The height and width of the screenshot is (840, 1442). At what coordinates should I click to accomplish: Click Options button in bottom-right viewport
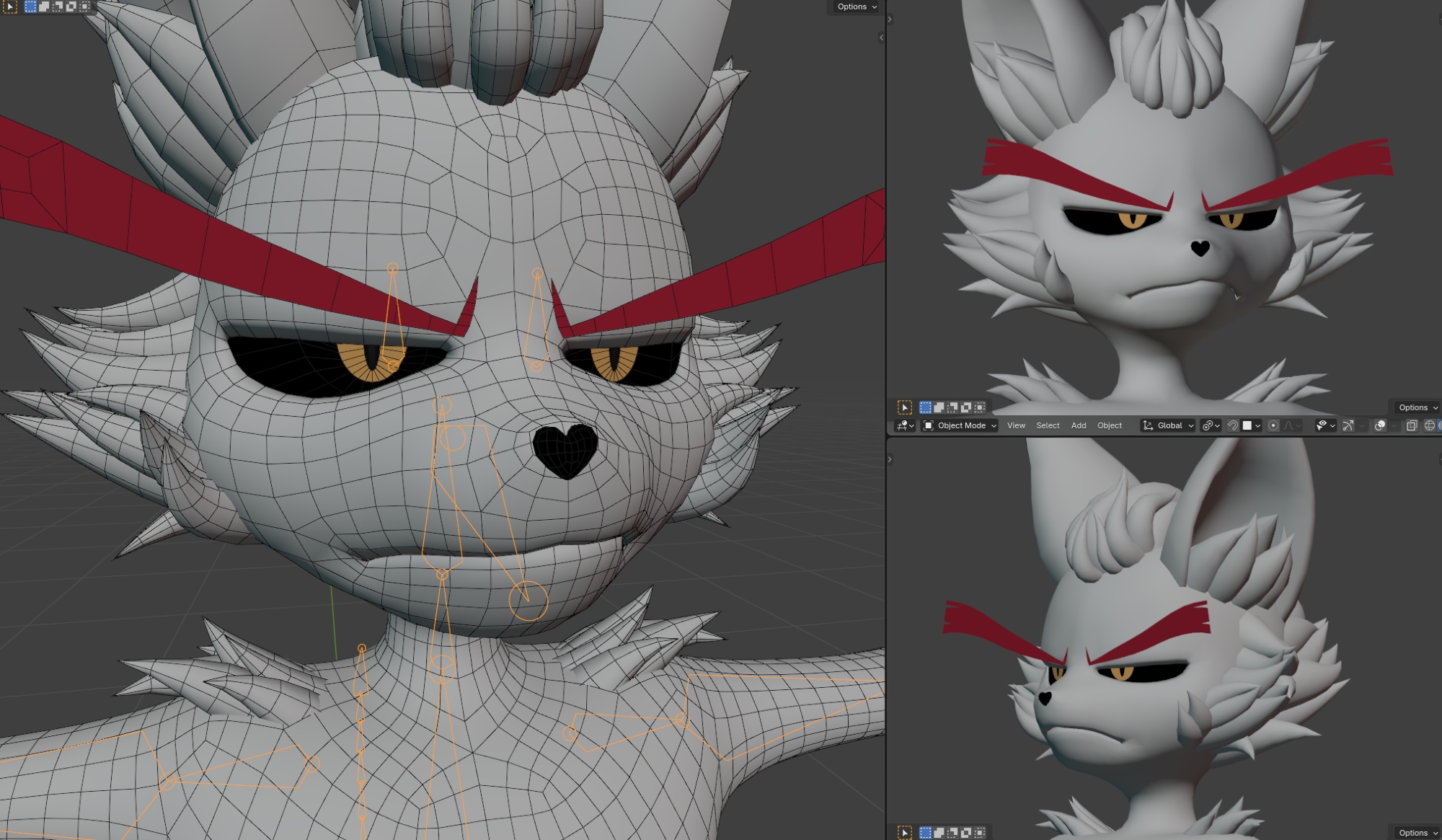click(x=1417, y=833)
